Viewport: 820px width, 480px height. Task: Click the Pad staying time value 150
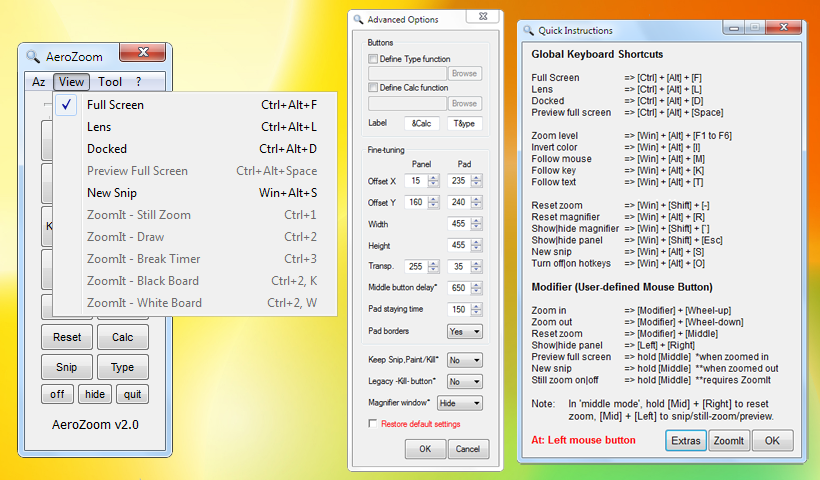click(459, 310)
